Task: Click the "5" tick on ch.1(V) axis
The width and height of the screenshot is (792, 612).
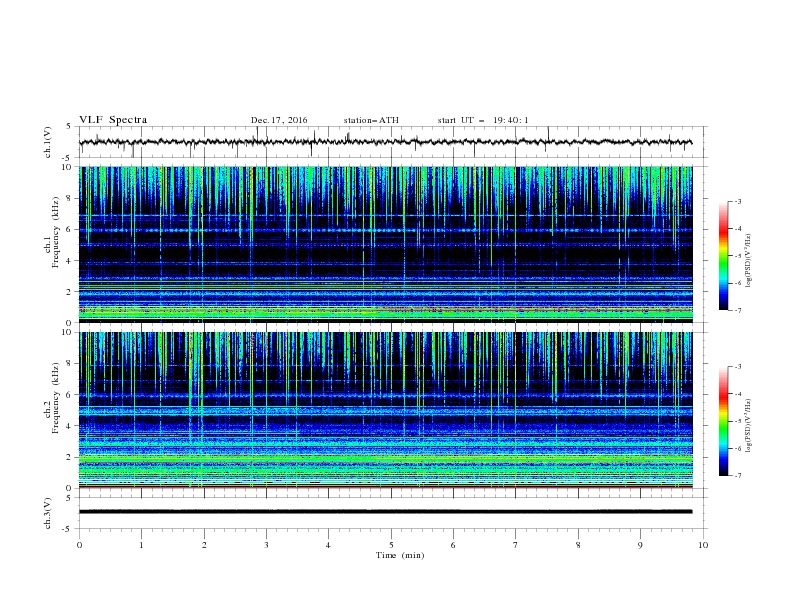Action: [x=69, y=126]
